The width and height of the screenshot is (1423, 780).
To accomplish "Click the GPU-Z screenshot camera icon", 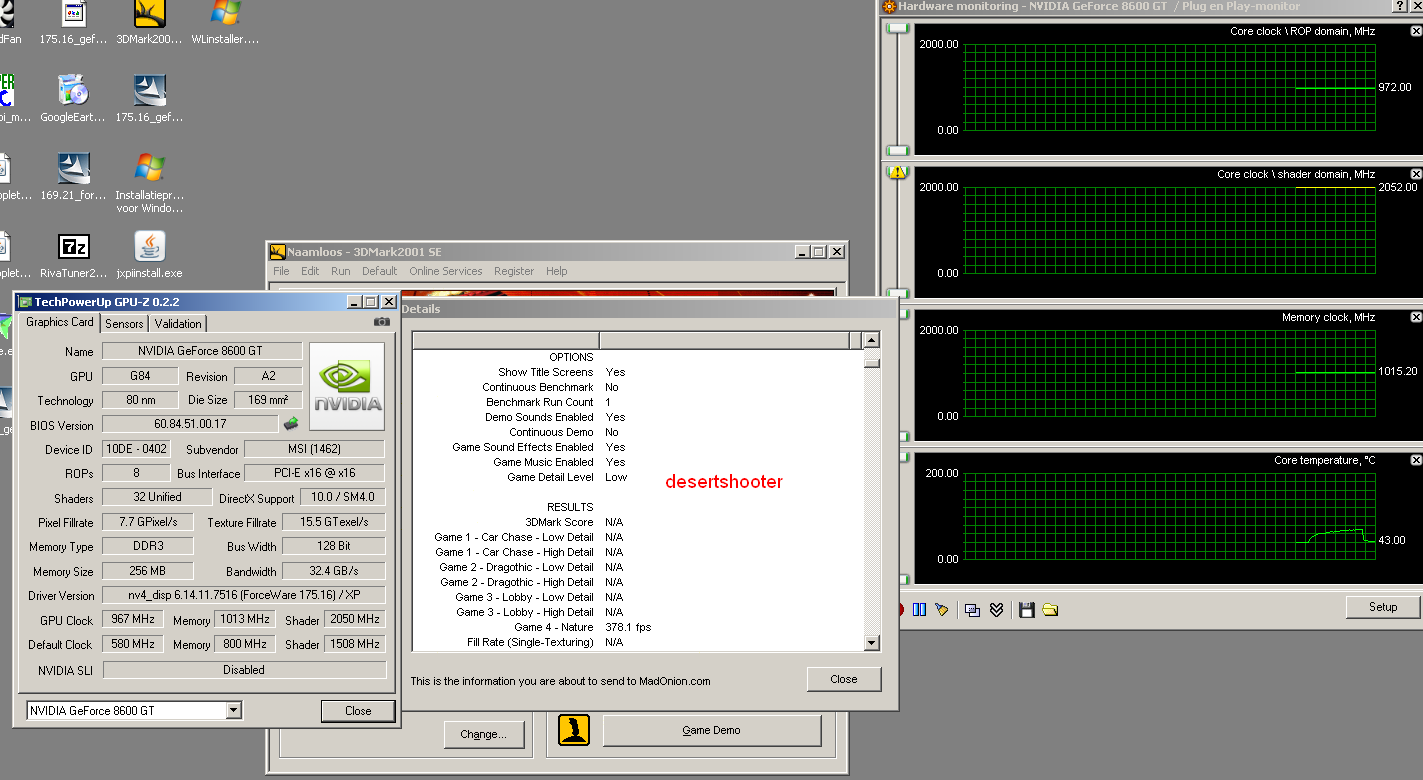I will pyautogui.click(x=381, y=322).
